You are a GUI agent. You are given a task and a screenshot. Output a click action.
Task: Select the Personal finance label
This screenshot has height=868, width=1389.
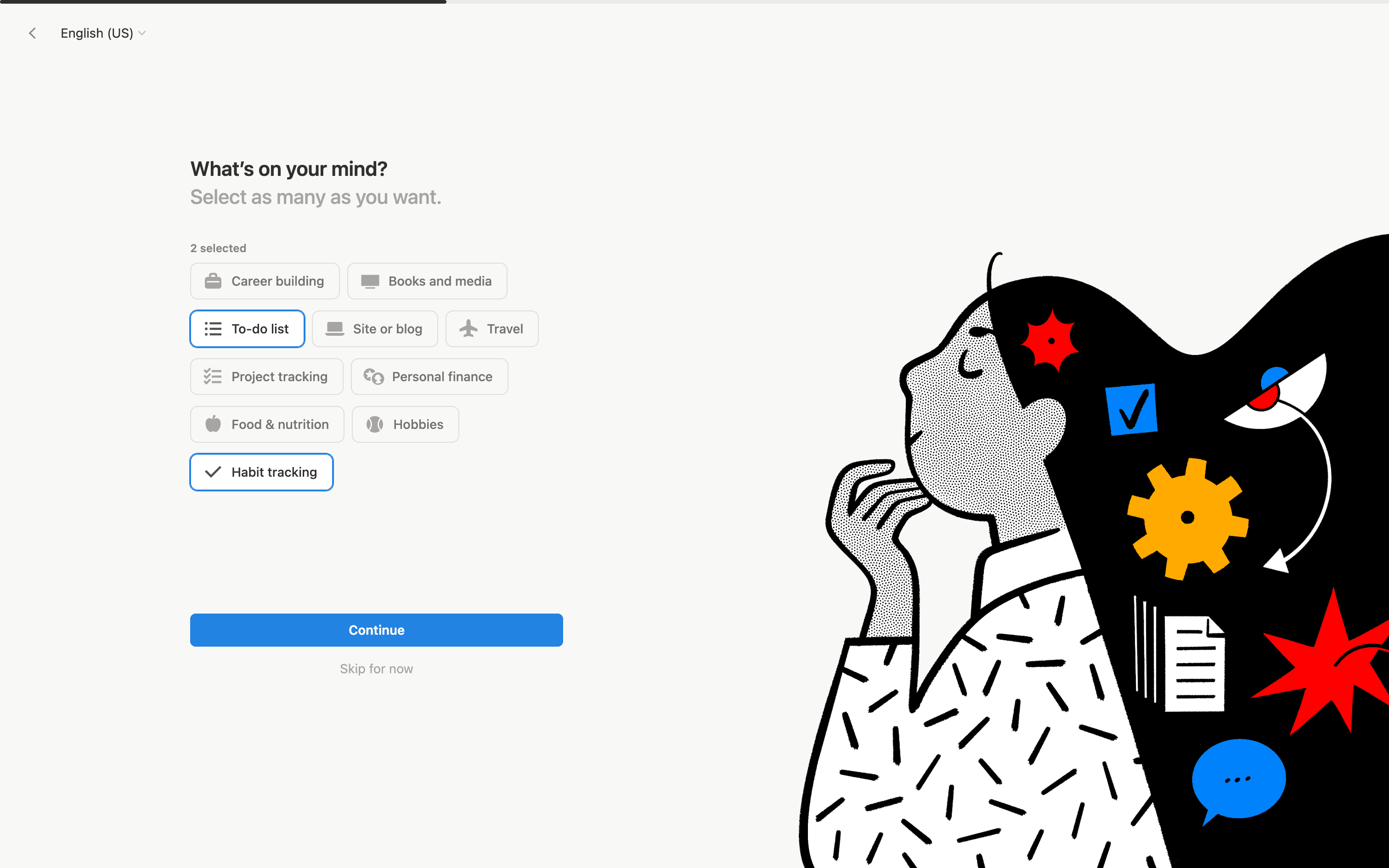442,377
